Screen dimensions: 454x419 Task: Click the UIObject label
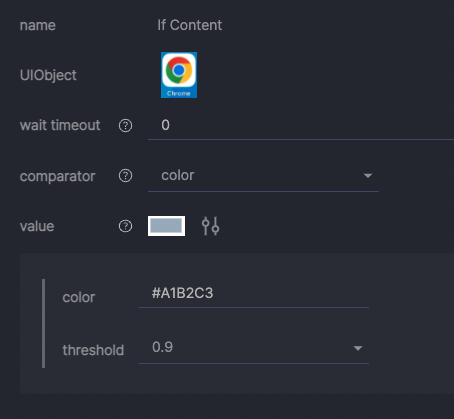point(48,75)
